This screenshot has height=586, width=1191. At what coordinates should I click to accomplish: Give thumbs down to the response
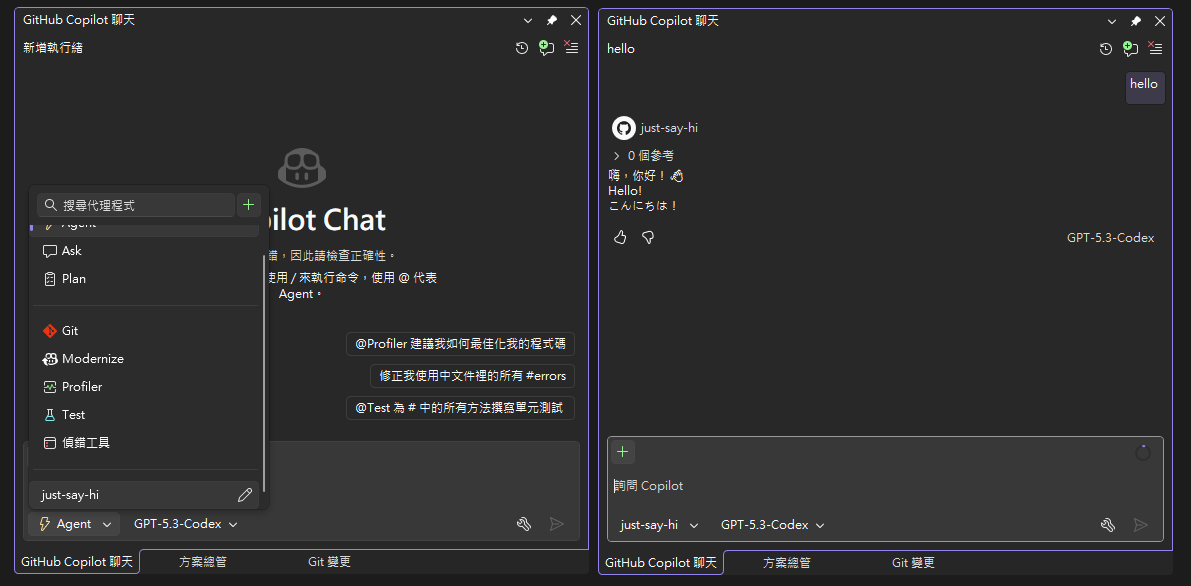coord(648,238)
